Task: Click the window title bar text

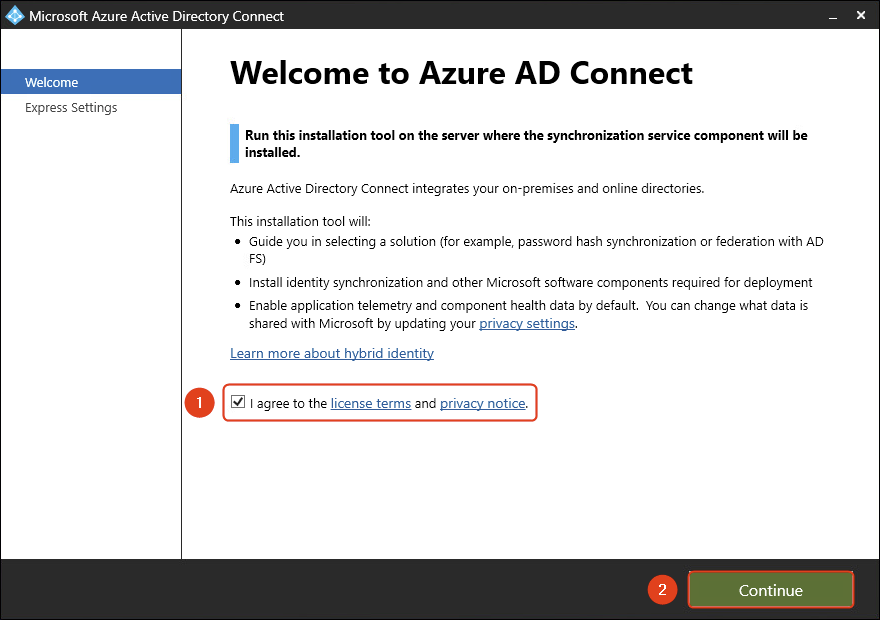Action: pyautogui.click(x=156, y=16)
